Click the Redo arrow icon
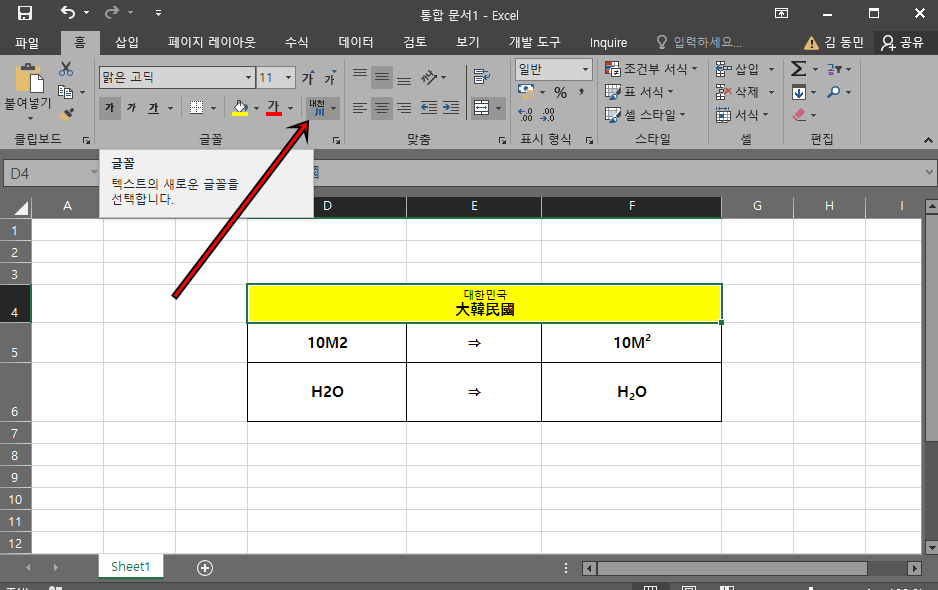Viewport: 938px width, 590px height. click(112, 13)
